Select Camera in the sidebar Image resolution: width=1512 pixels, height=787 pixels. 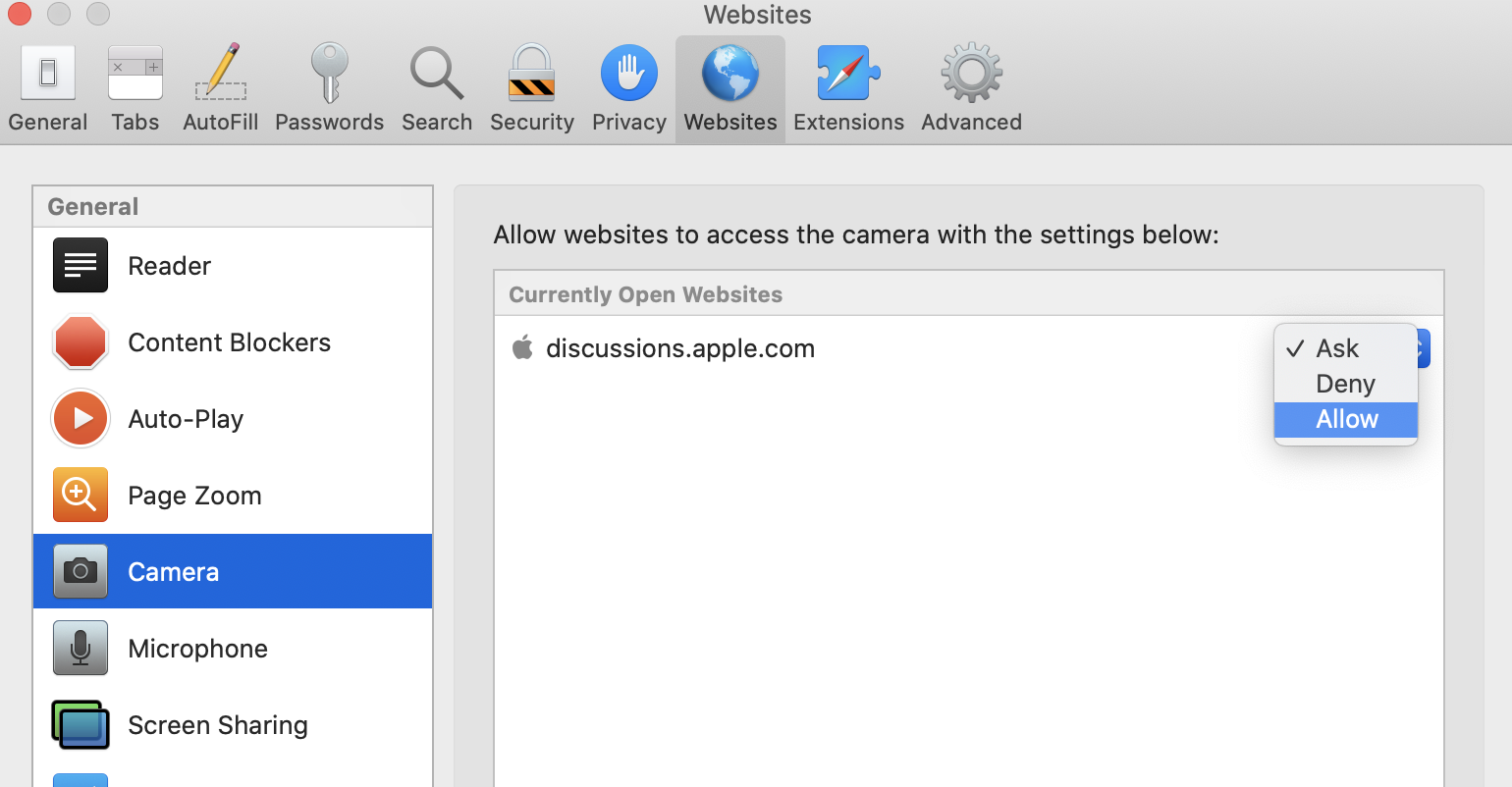pyautogui.click(x=233, y=571)
